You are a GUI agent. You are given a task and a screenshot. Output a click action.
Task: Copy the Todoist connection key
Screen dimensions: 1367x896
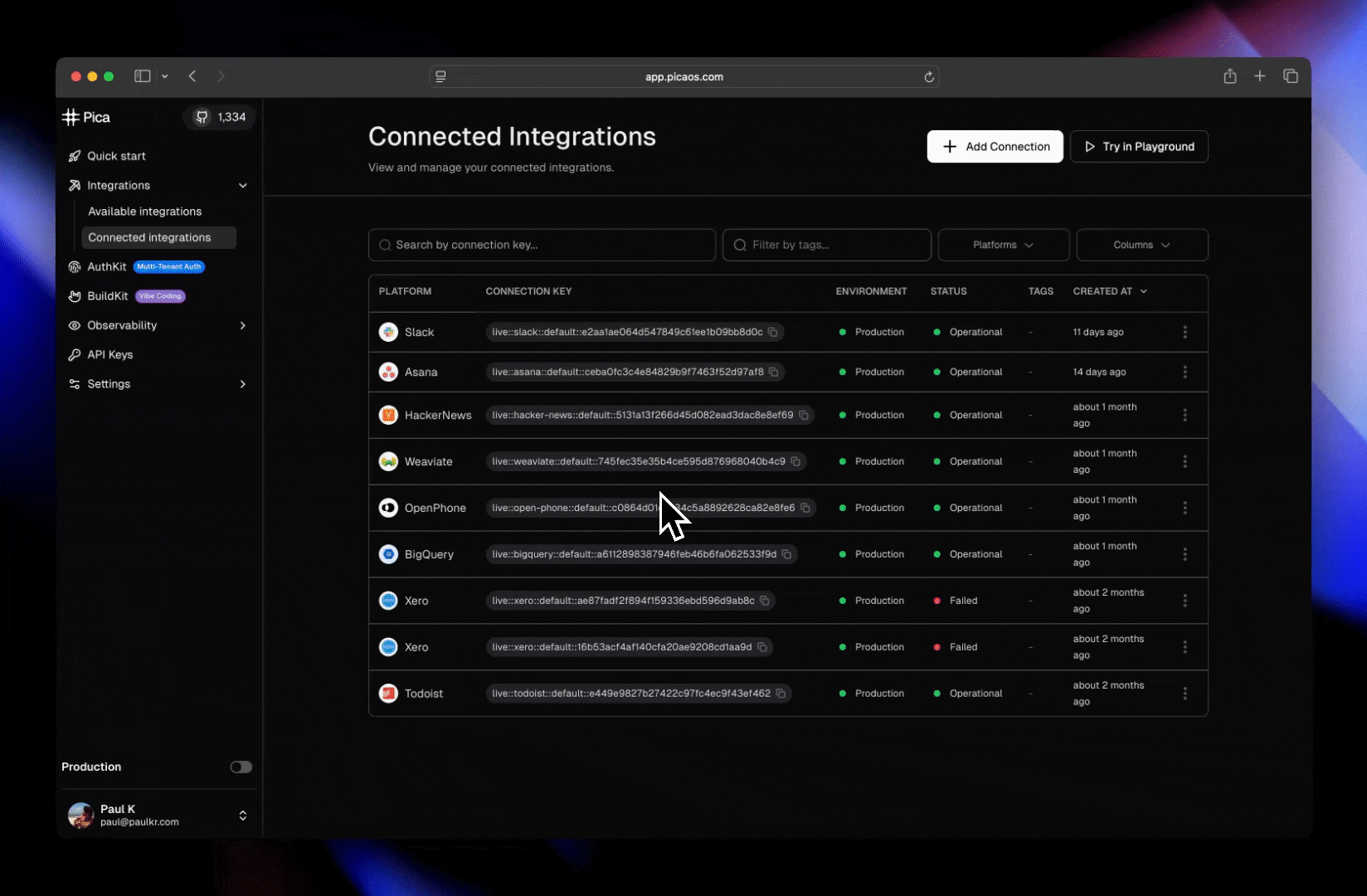781,694
